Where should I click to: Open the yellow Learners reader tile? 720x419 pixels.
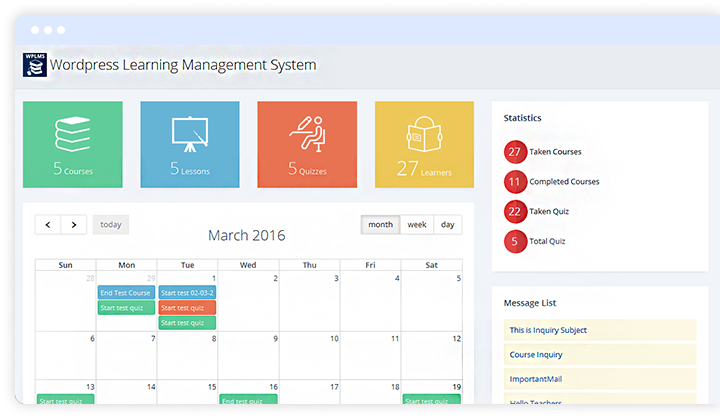point(424,144)
